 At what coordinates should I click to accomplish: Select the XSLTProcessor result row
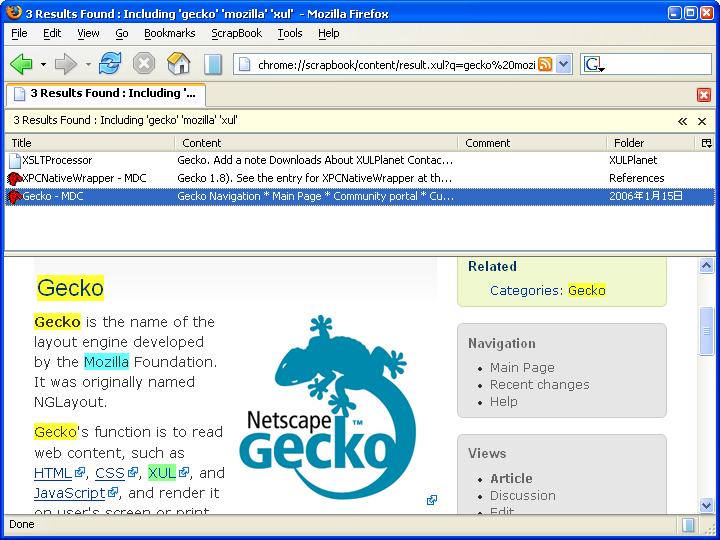coord(360,160)
